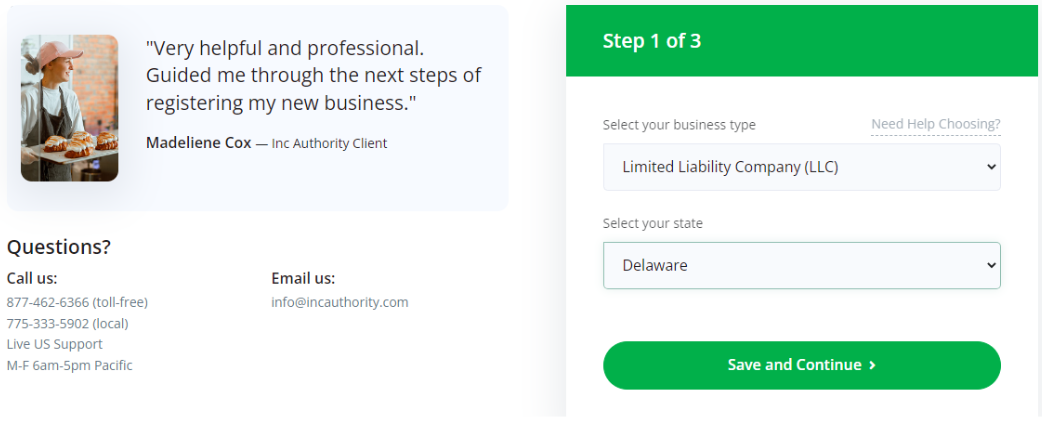
Task: Click the M-F 6am-5pm Pacific hours text
Action: point(69,366)
